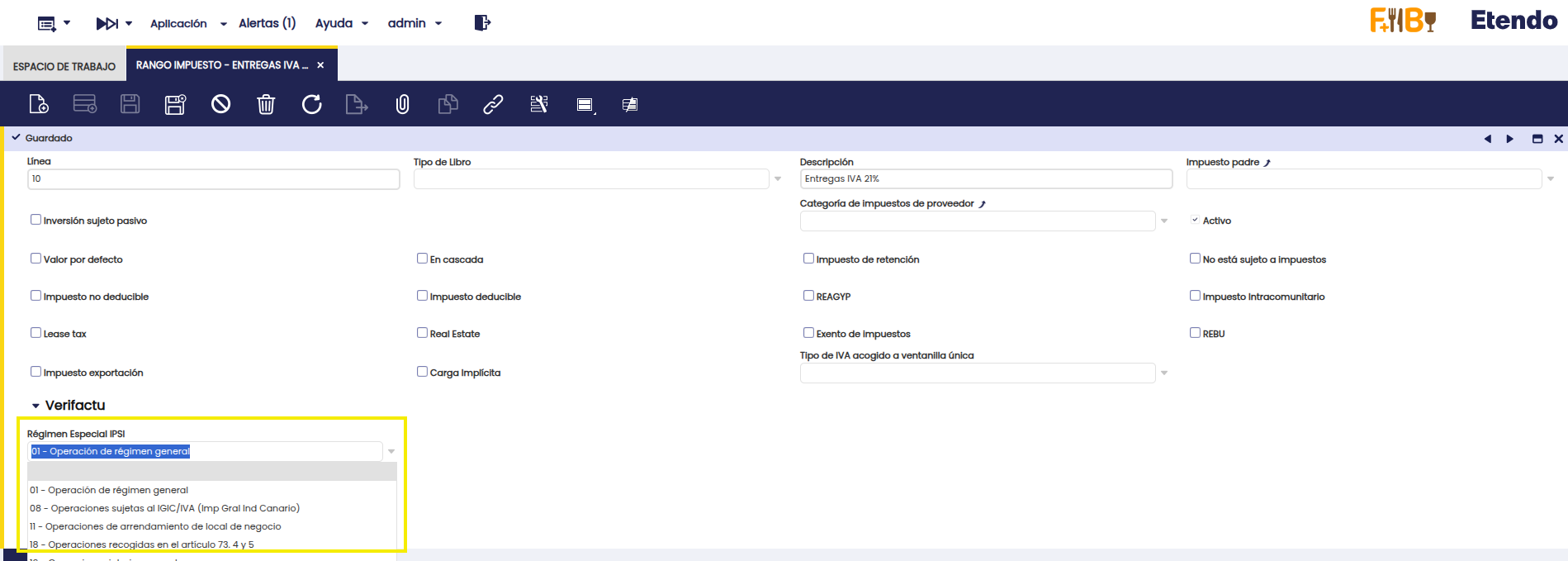Click the undo changes circle-slash icon
The image size is (1568, 561).
(x=220, y=104)
